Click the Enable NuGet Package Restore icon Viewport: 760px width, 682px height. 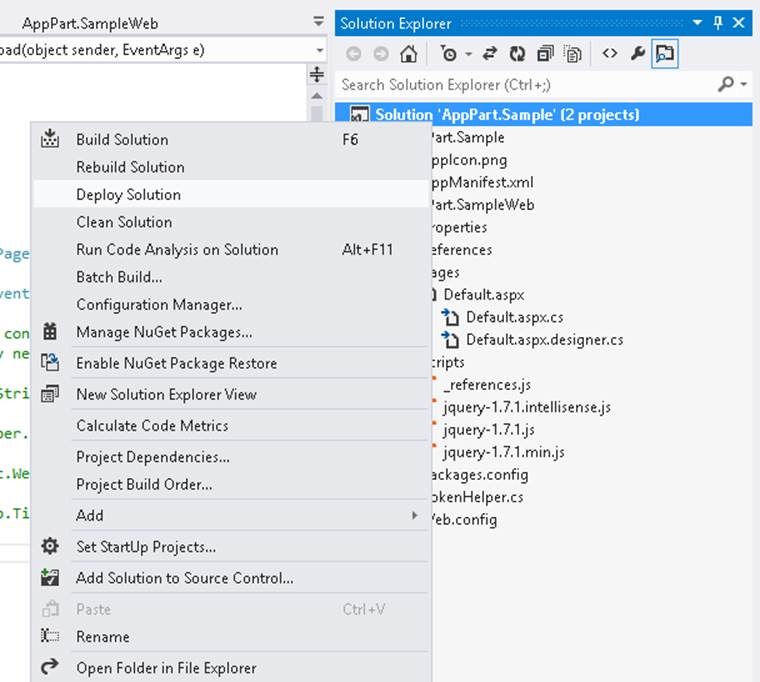point(50,363)
